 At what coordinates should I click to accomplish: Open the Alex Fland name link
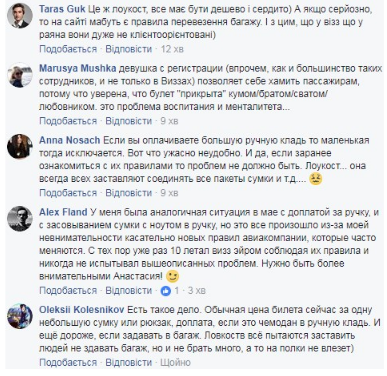point(63,212)
